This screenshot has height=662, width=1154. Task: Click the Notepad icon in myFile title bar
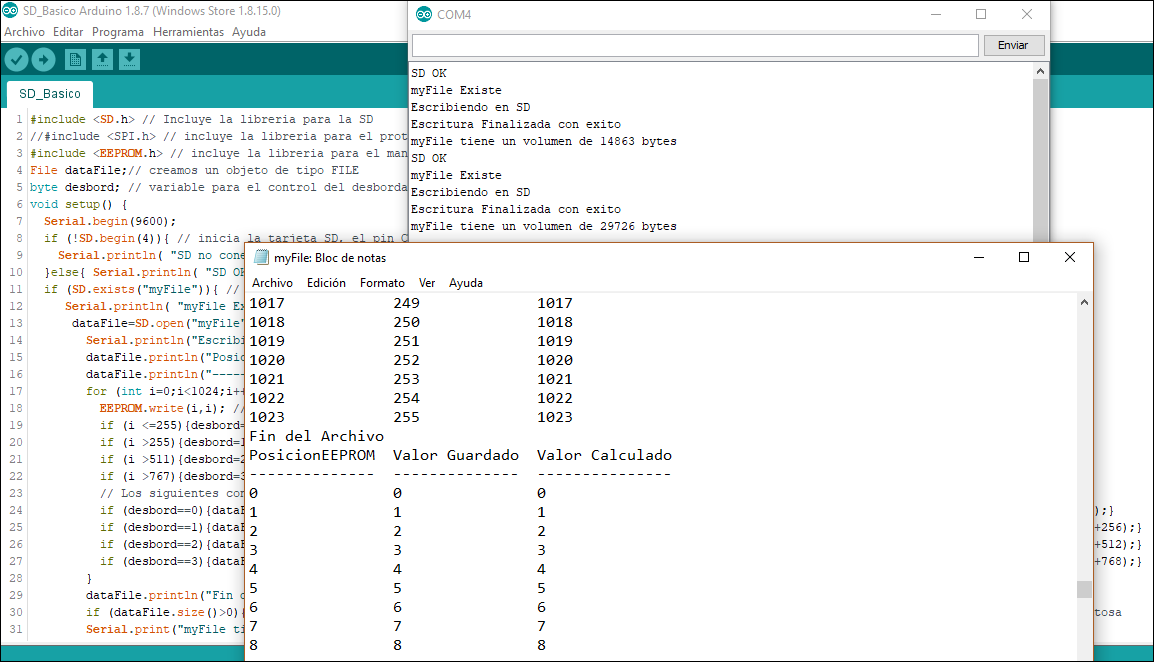click(x=261, y=257)
